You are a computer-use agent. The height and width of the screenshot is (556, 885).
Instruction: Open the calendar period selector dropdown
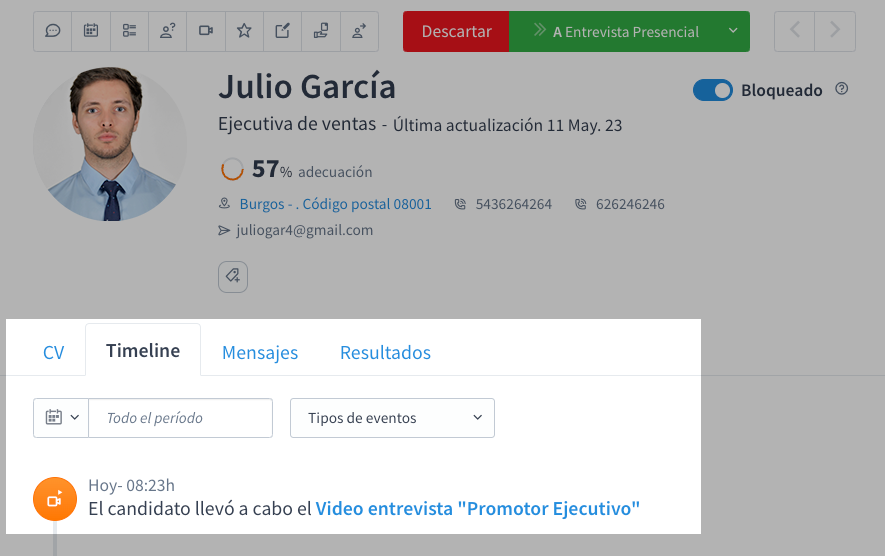pyautogui.click(x=61, y=418)
